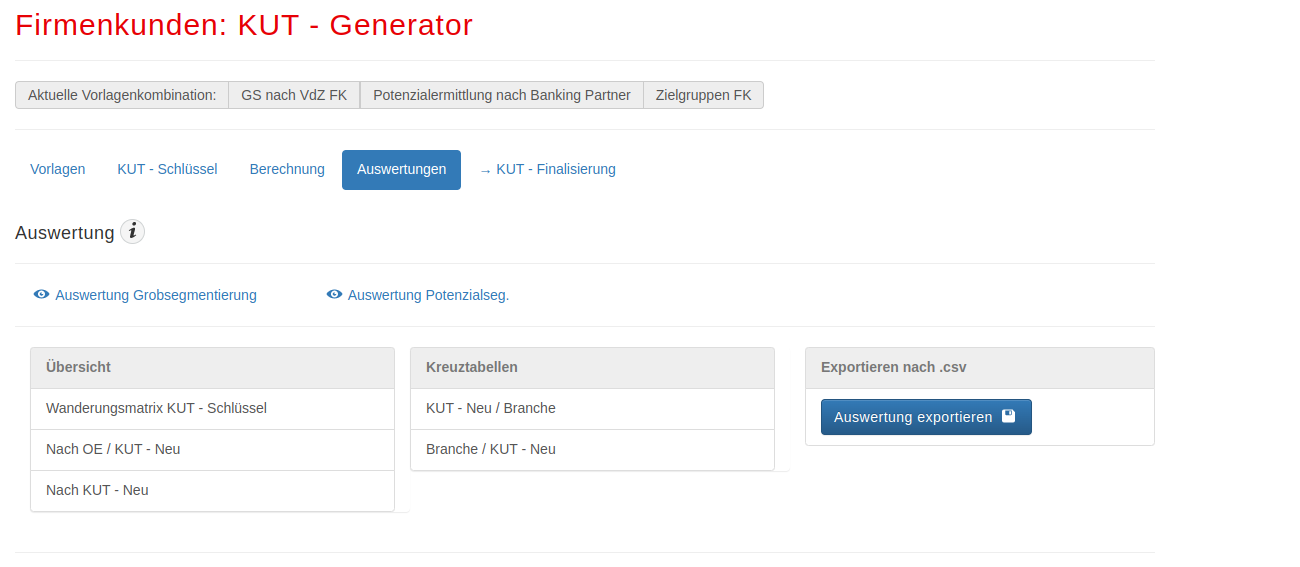Switch to KUT - Schlüssel tab
Image resolution: width=1300 pixels, height=567 pixels.
pos(167,169)
